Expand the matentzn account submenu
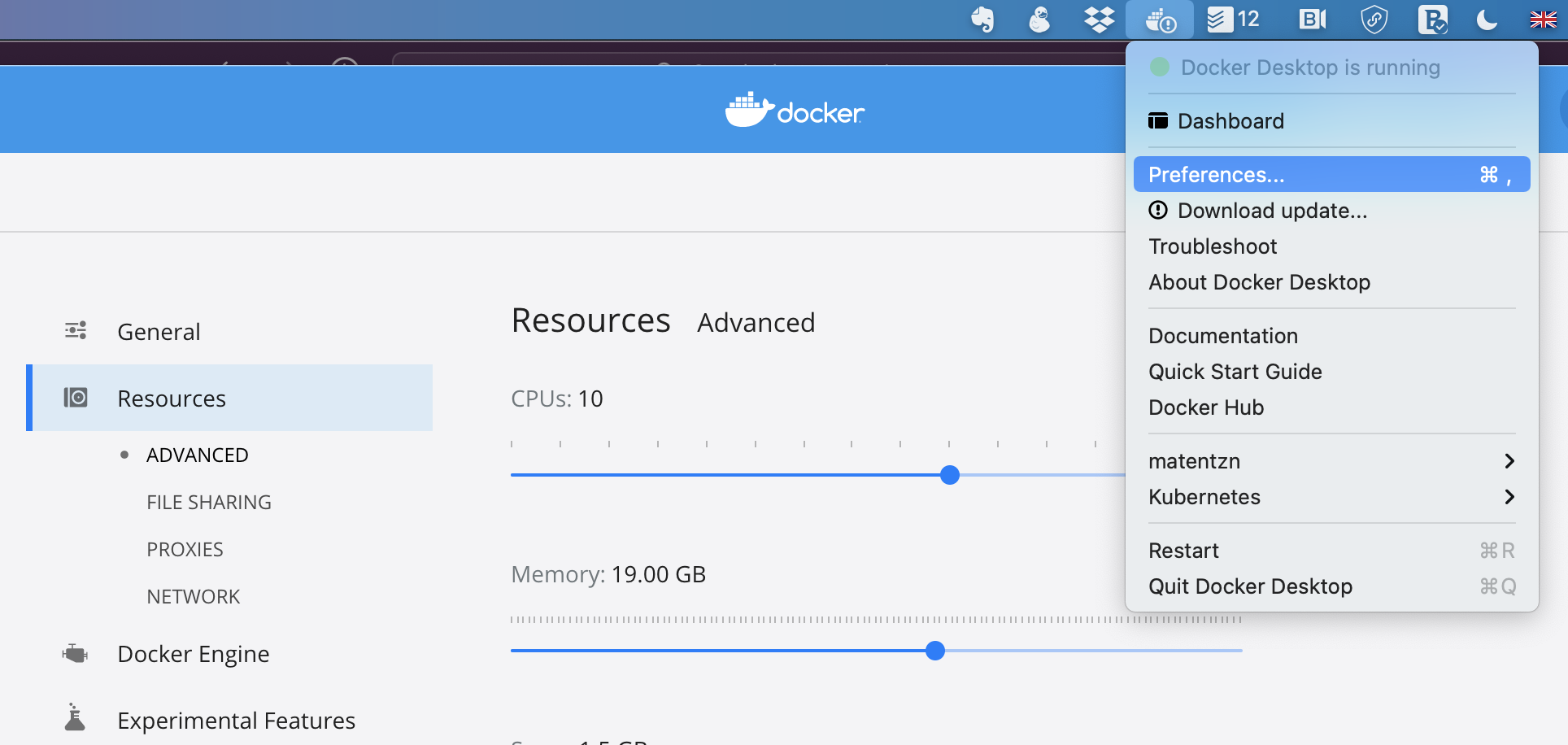This screenshot has width=1568, height=745. (x=1331, y=461)
